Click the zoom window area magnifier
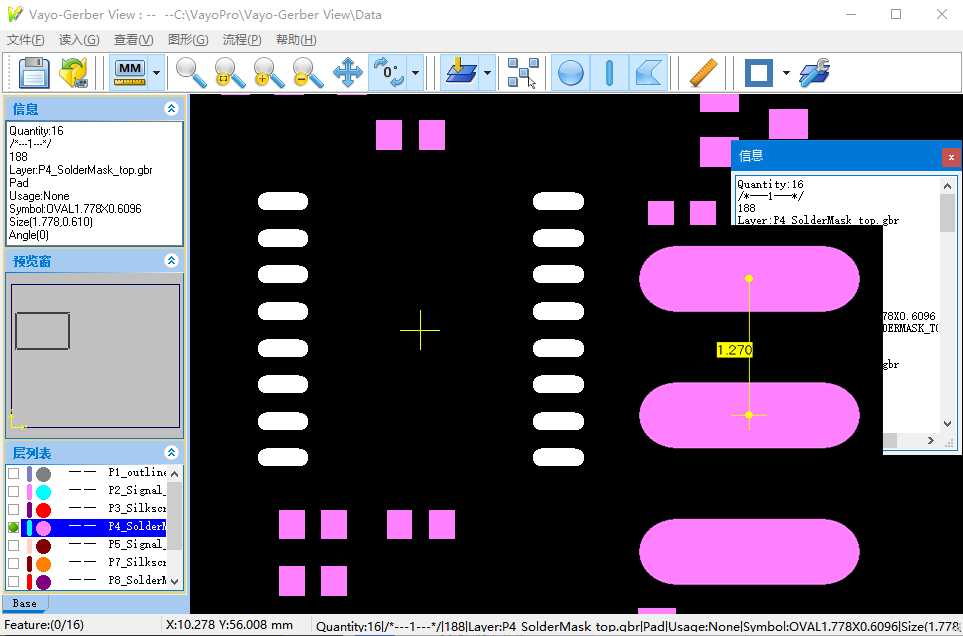Viewport: 963px width, 636px height. [x=229, y=73]
